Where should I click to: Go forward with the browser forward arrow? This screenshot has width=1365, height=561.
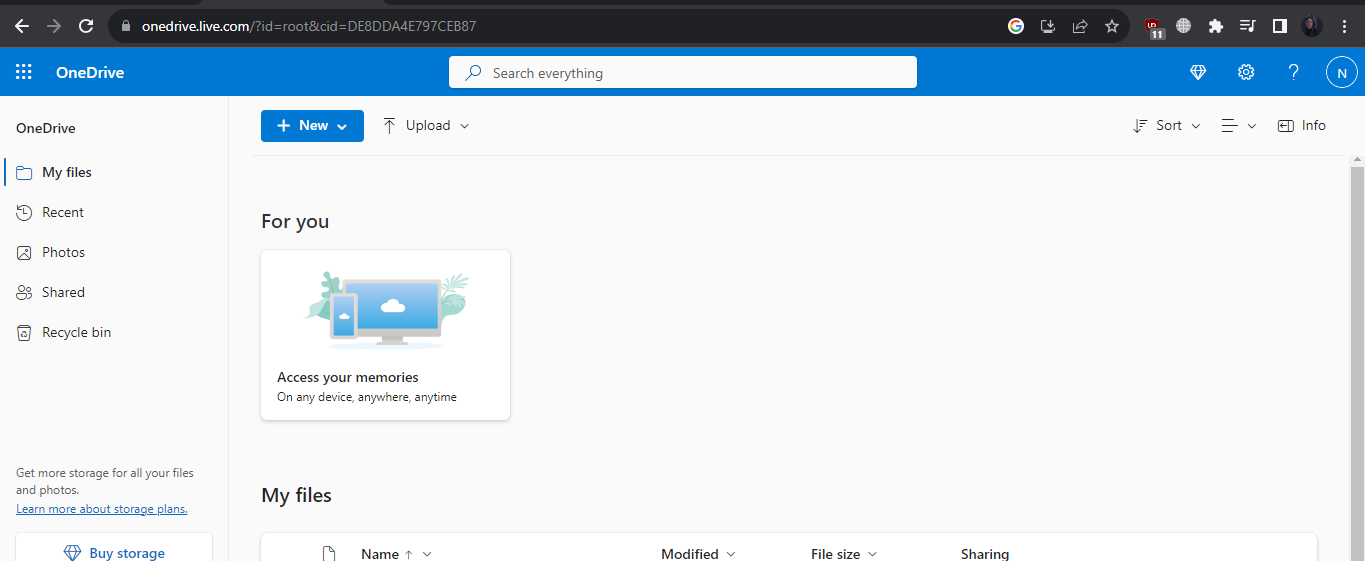[54, 26]
